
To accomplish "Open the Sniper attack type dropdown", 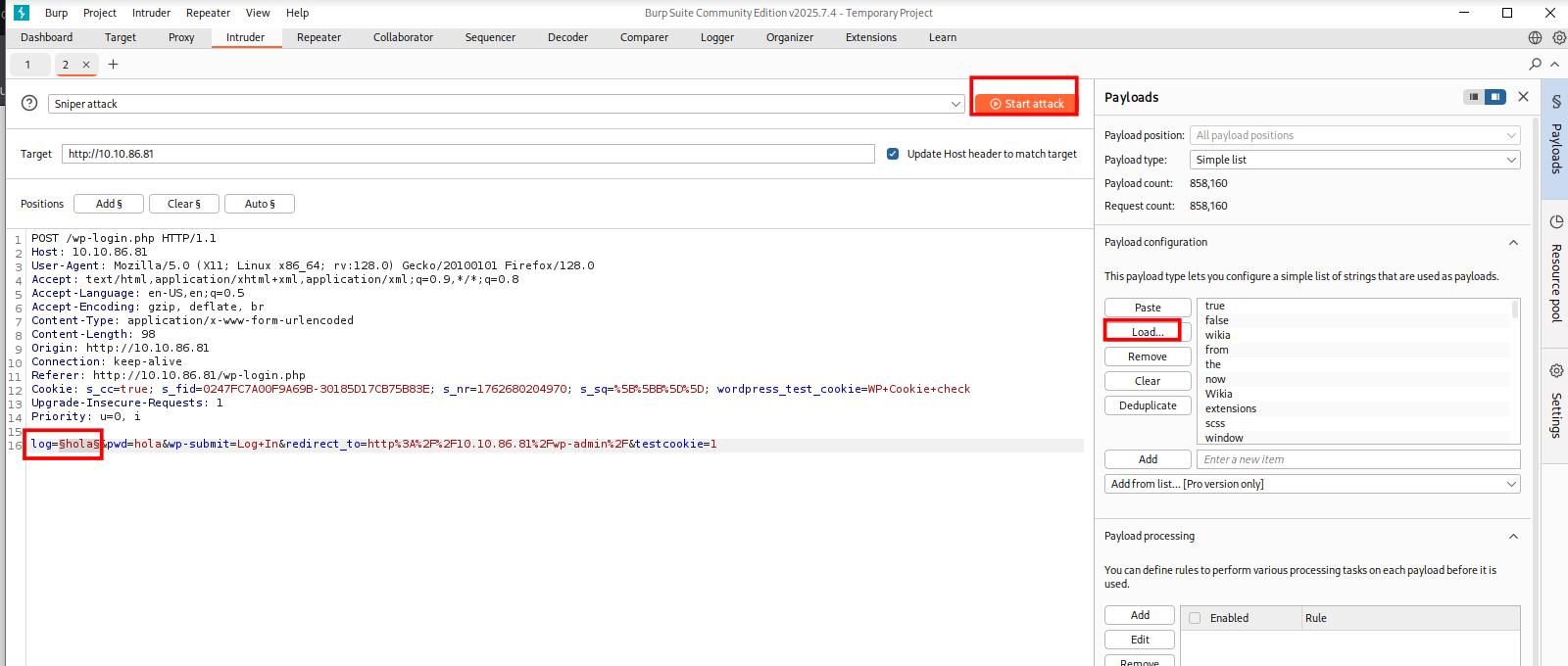I will pos(506,104).
